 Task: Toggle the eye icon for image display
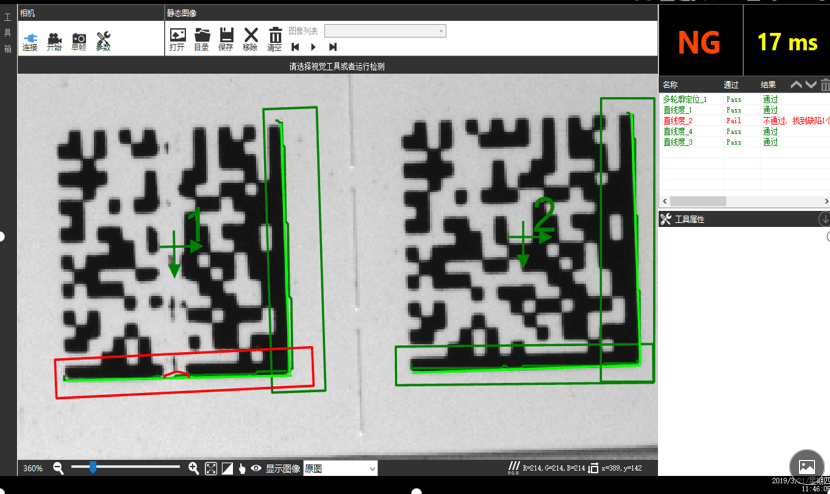click(256, 468)
